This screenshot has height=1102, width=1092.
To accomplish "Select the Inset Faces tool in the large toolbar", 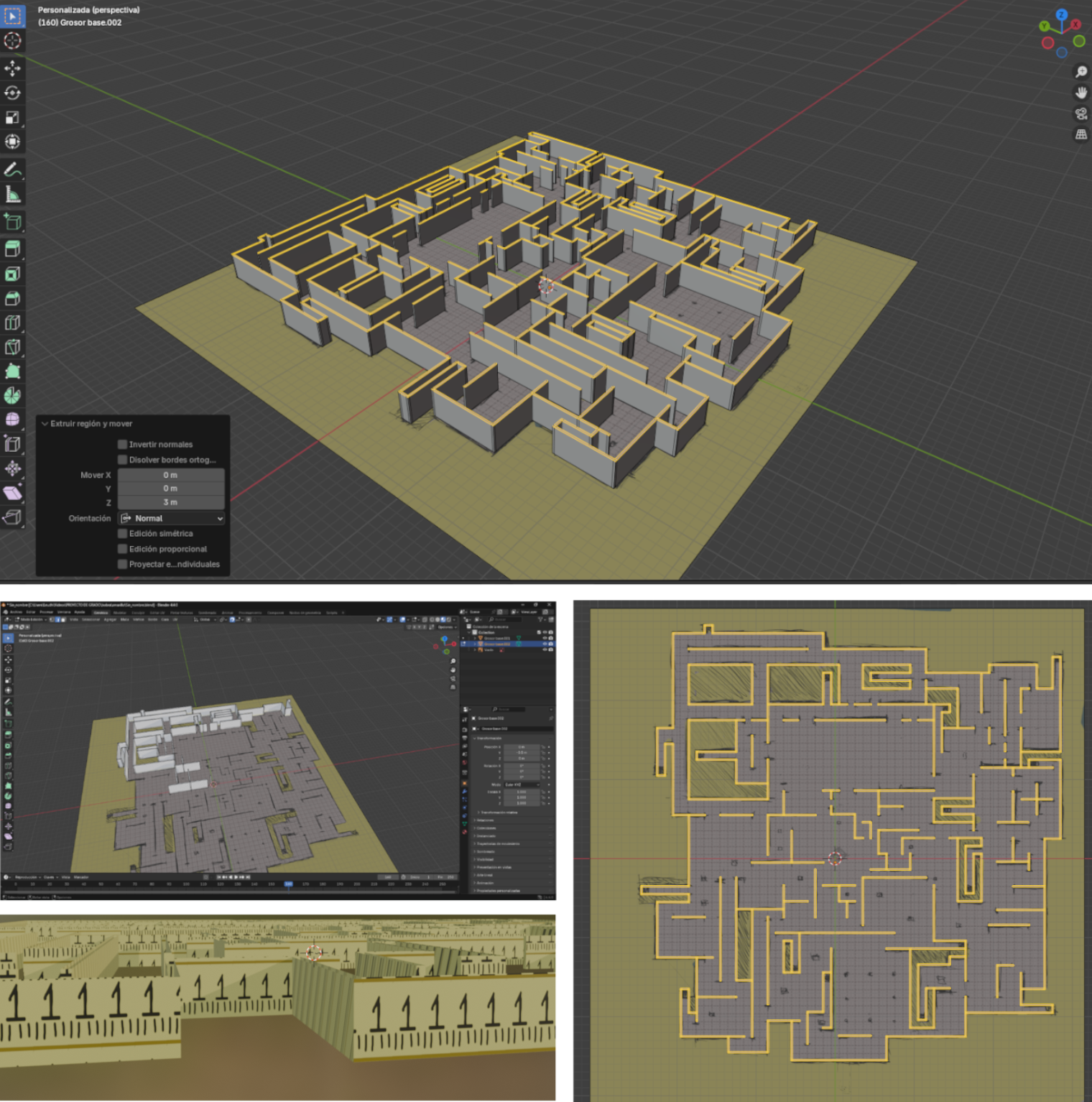I will click(x=13, y=274).
